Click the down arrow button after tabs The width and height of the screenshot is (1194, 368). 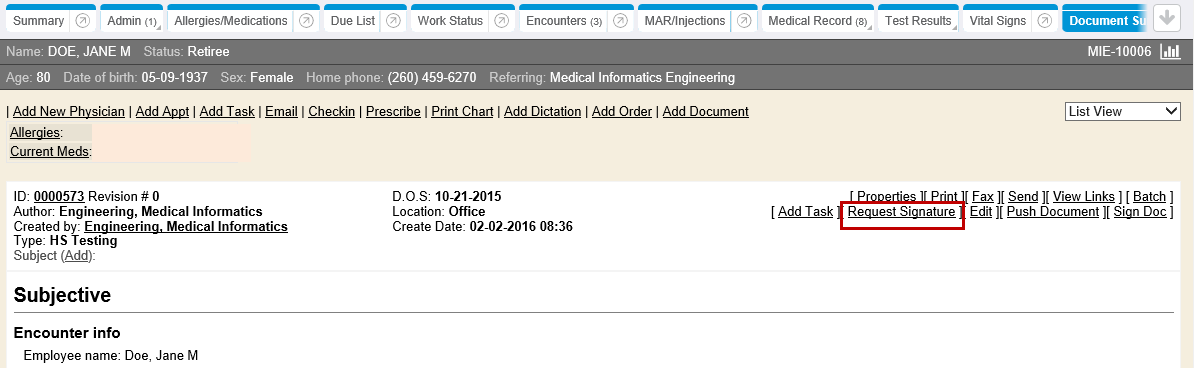[x=1167, y=18]
